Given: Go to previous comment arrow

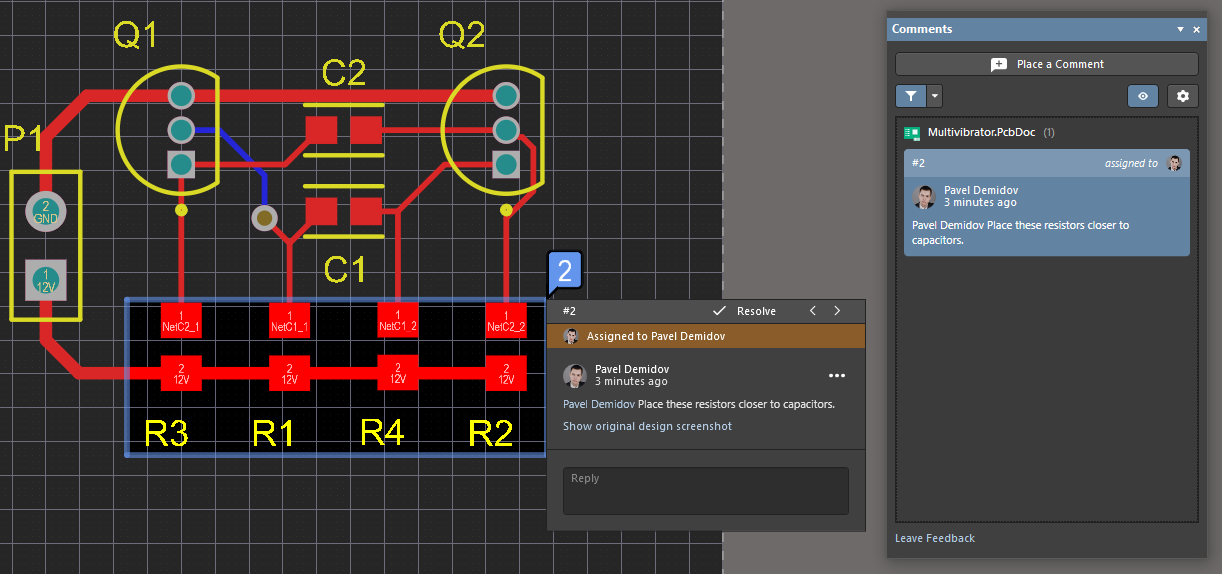Looking at the screenshot, I should (x=813, y=311).
